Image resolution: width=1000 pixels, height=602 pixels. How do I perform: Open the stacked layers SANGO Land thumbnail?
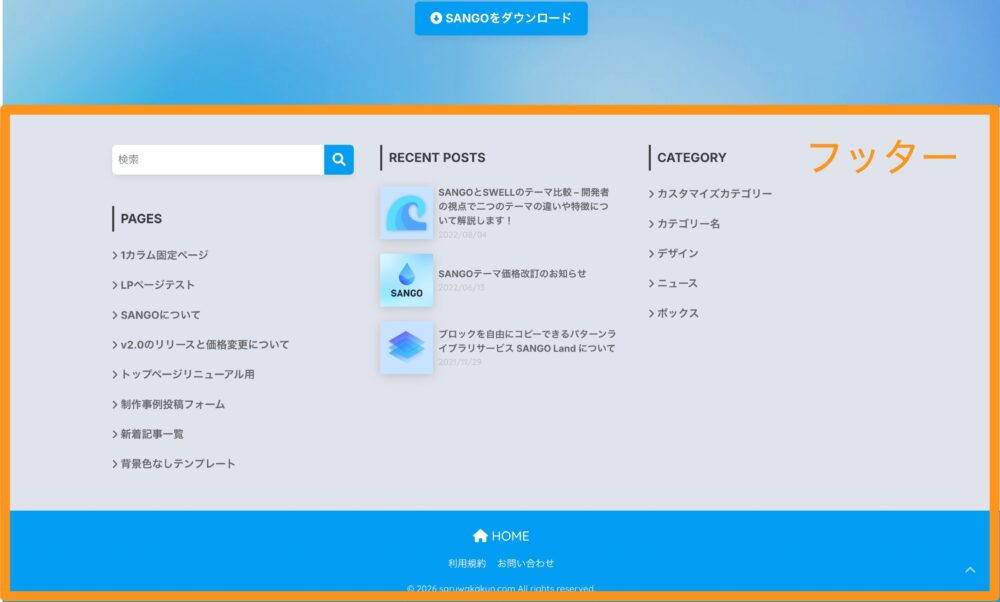406,347
